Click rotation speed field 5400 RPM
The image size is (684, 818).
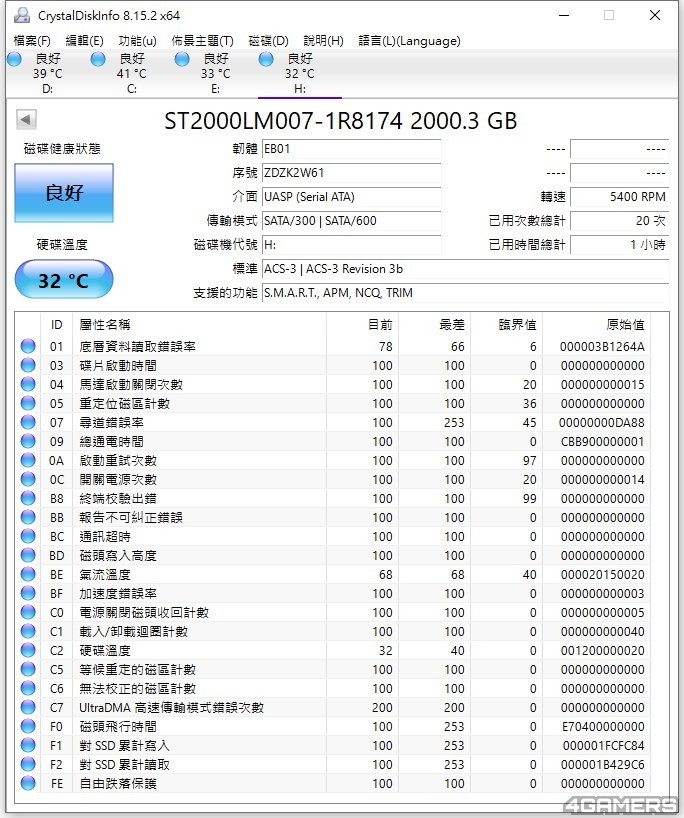pyautogui.click(x=619, y=197)
